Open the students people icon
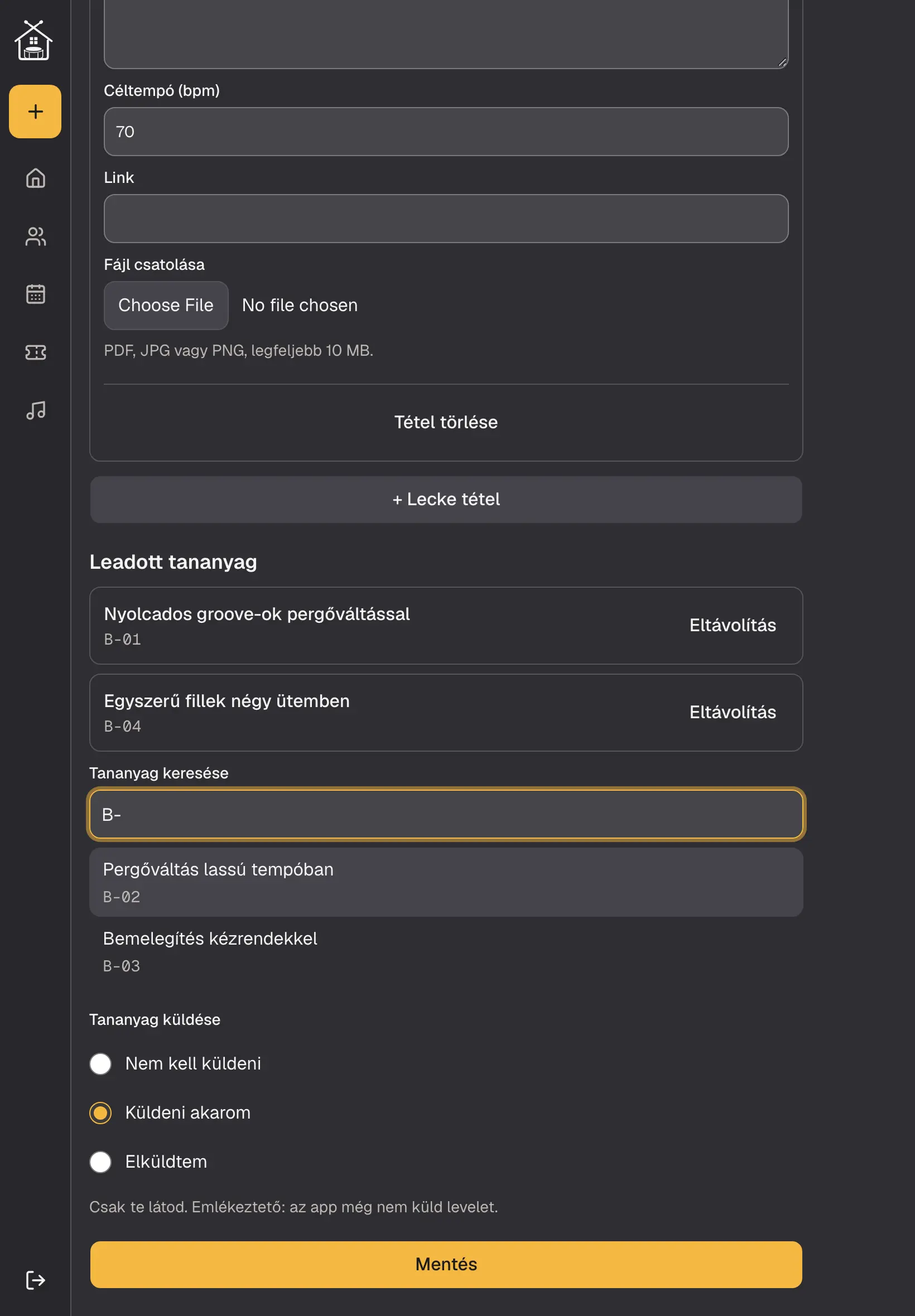This screenshot has width=915, height=1316. pos(36,236)
